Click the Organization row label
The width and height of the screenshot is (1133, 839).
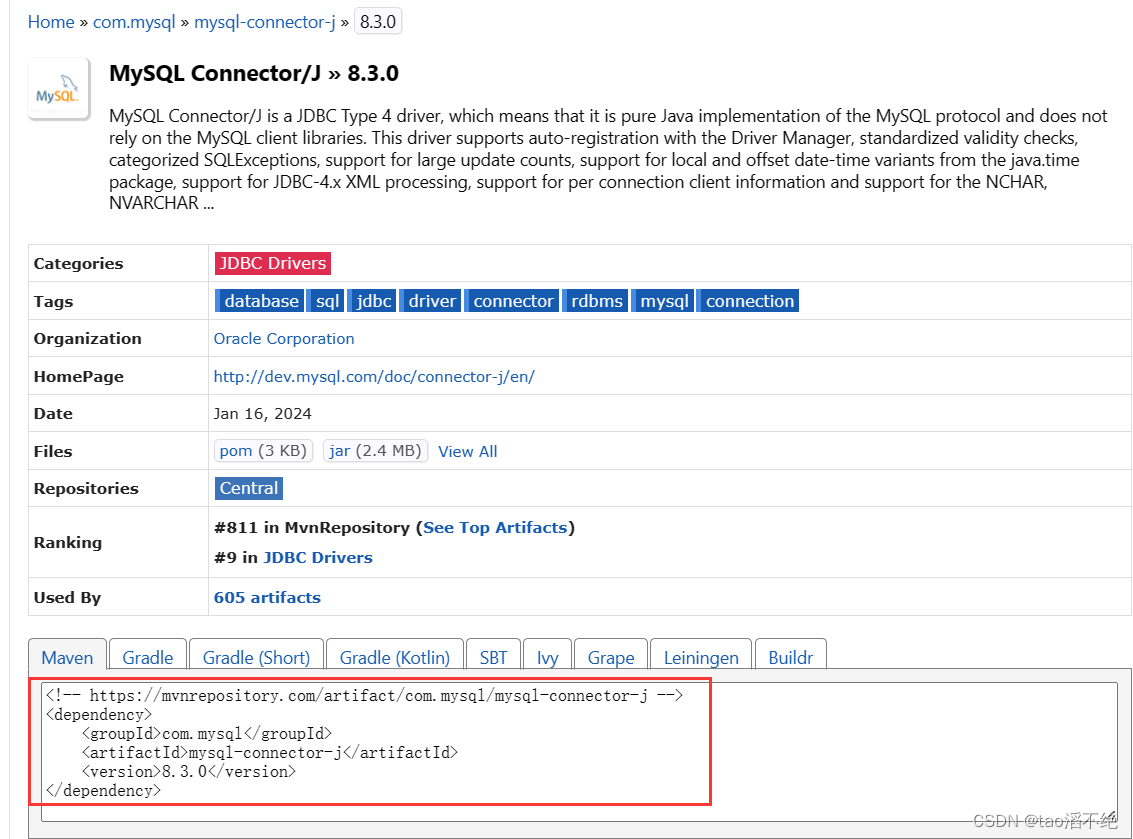pyautogui.click(x=87, y=338)
